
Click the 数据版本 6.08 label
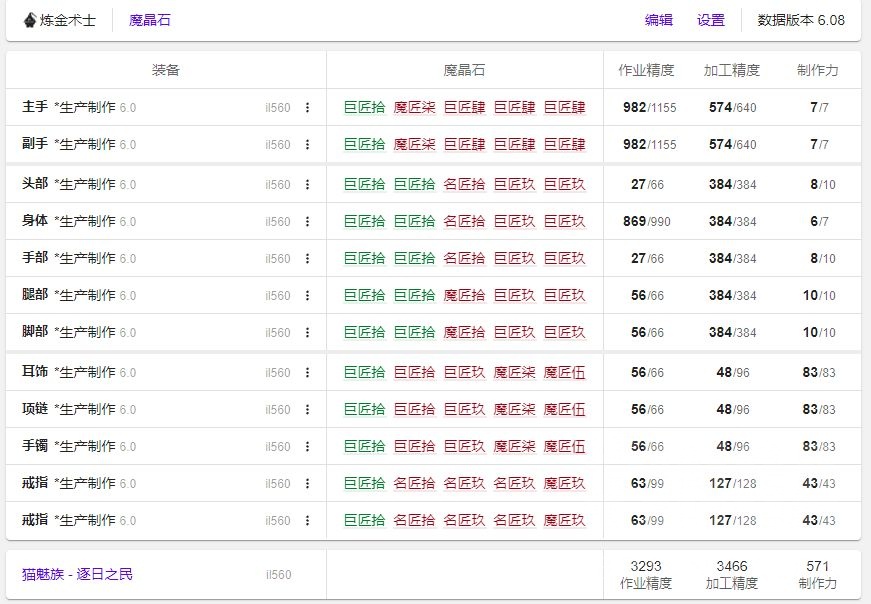[801, 20]
